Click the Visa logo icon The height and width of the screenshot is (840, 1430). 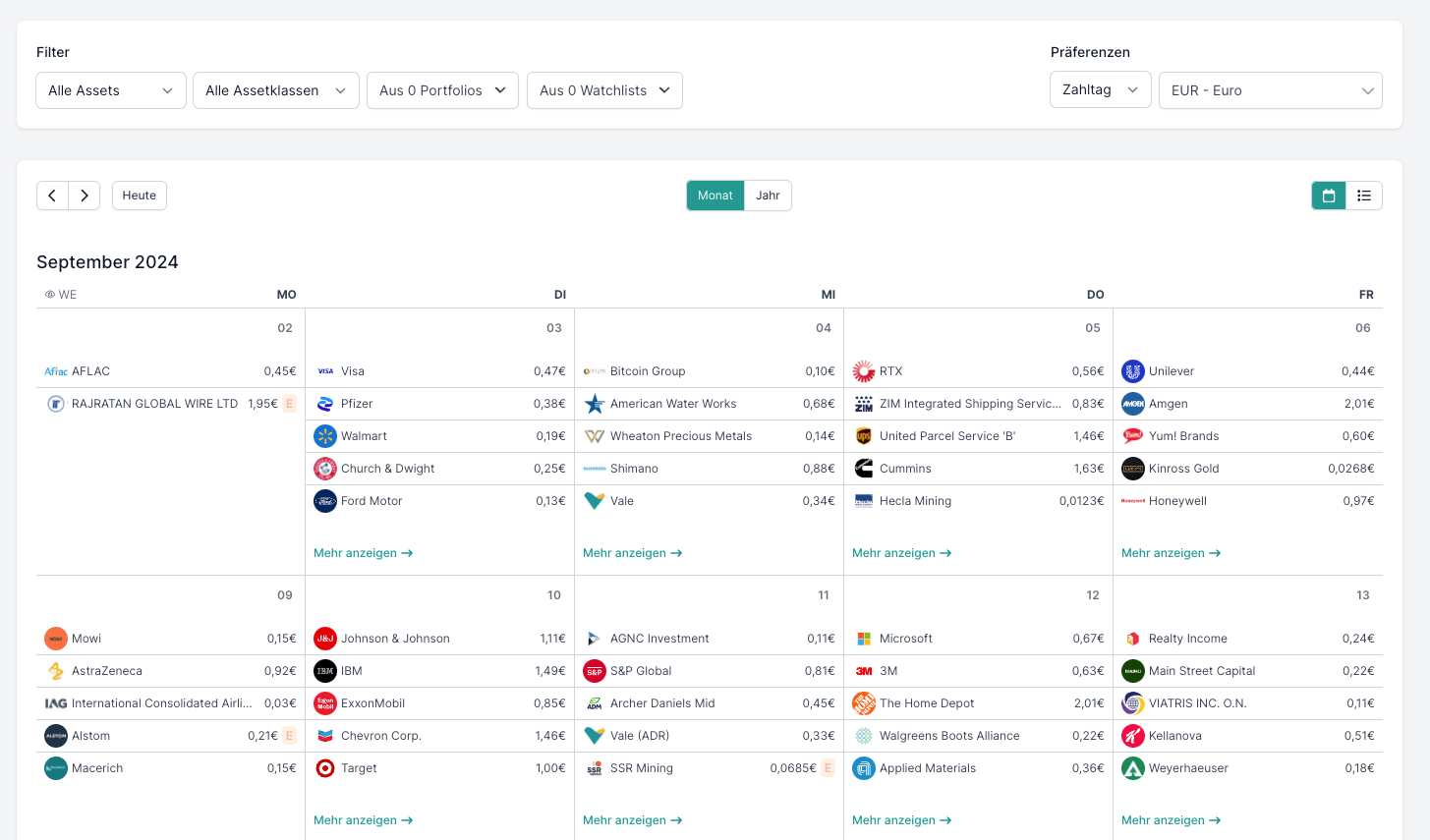coord(325,371)
